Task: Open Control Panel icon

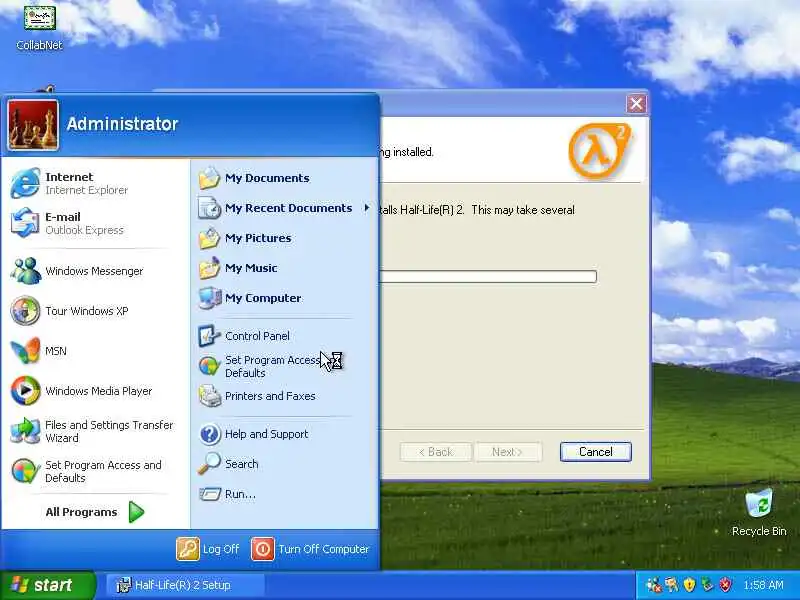Action: pos(209,336)
